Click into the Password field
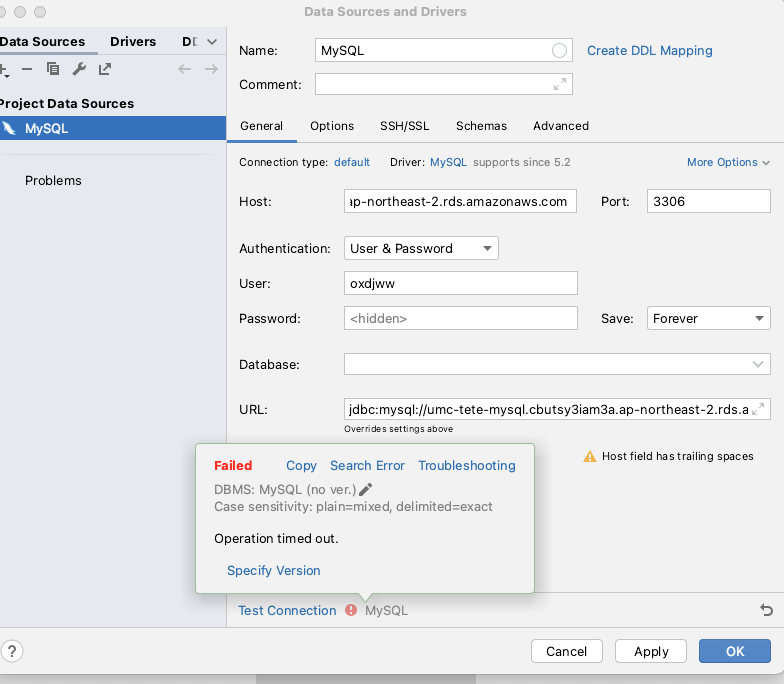Viewport: 784px width, 684px height. pos(460,318)
